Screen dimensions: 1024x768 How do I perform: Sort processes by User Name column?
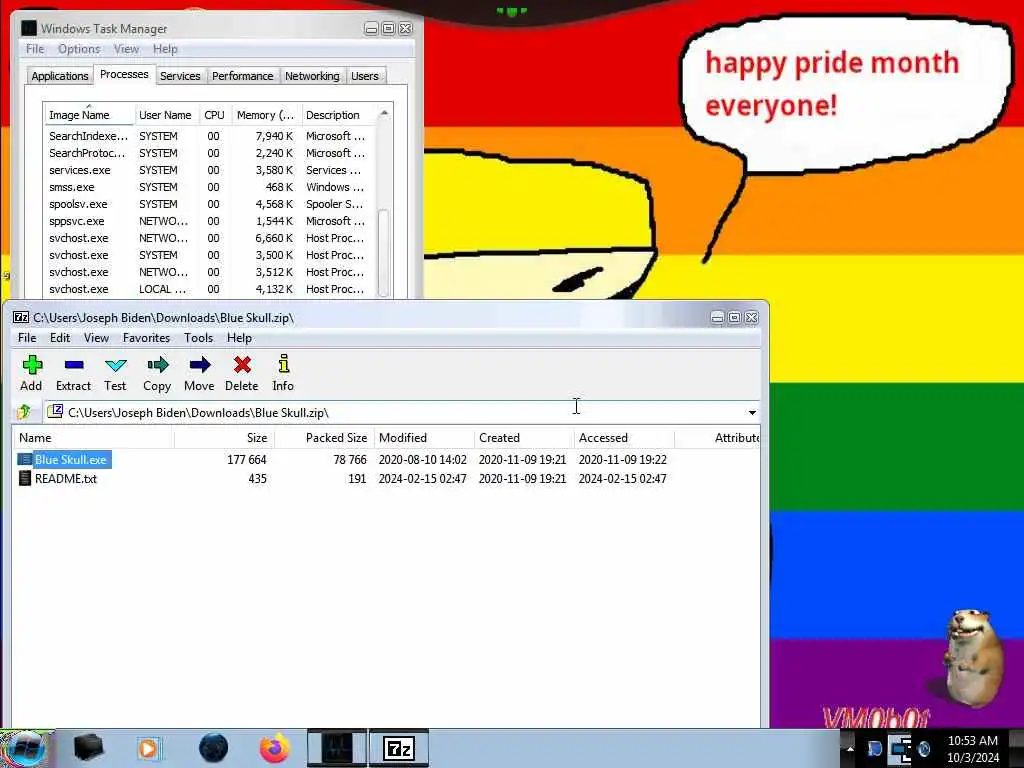click(x=166, y=115)
